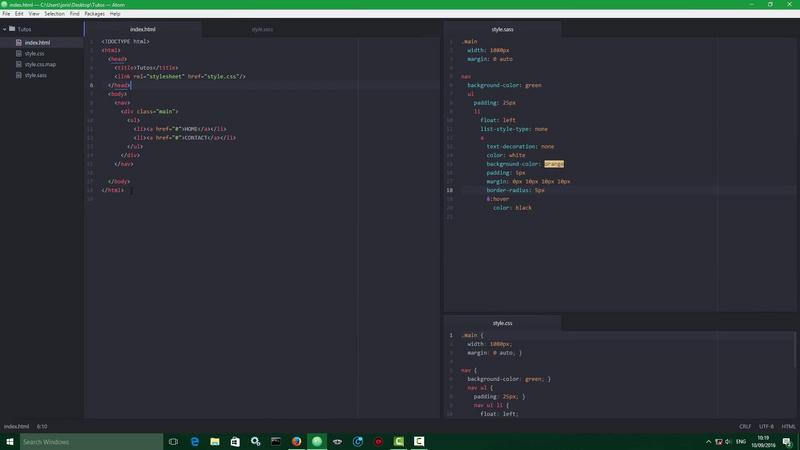Click the active green Atom taskbar icon
Viewport: 800px width, 450px height.
click(317, 441)
